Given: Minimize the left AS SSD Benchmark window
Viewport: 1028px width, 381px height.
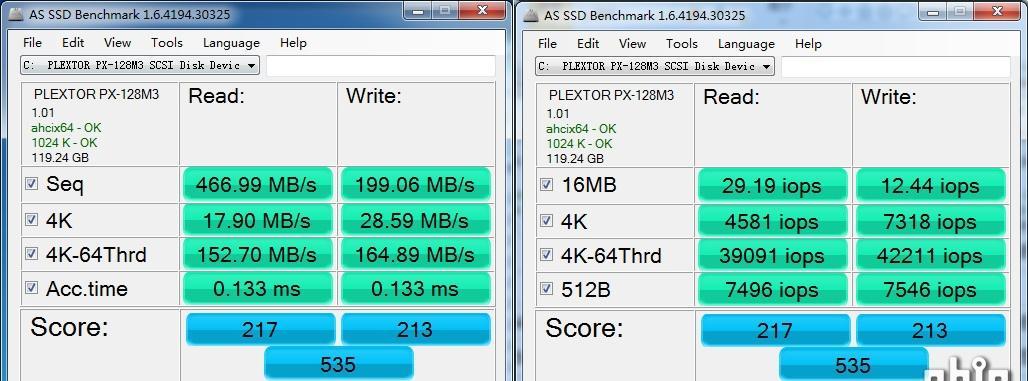Looking at the screenshot, I should click(x=416, y=10).
